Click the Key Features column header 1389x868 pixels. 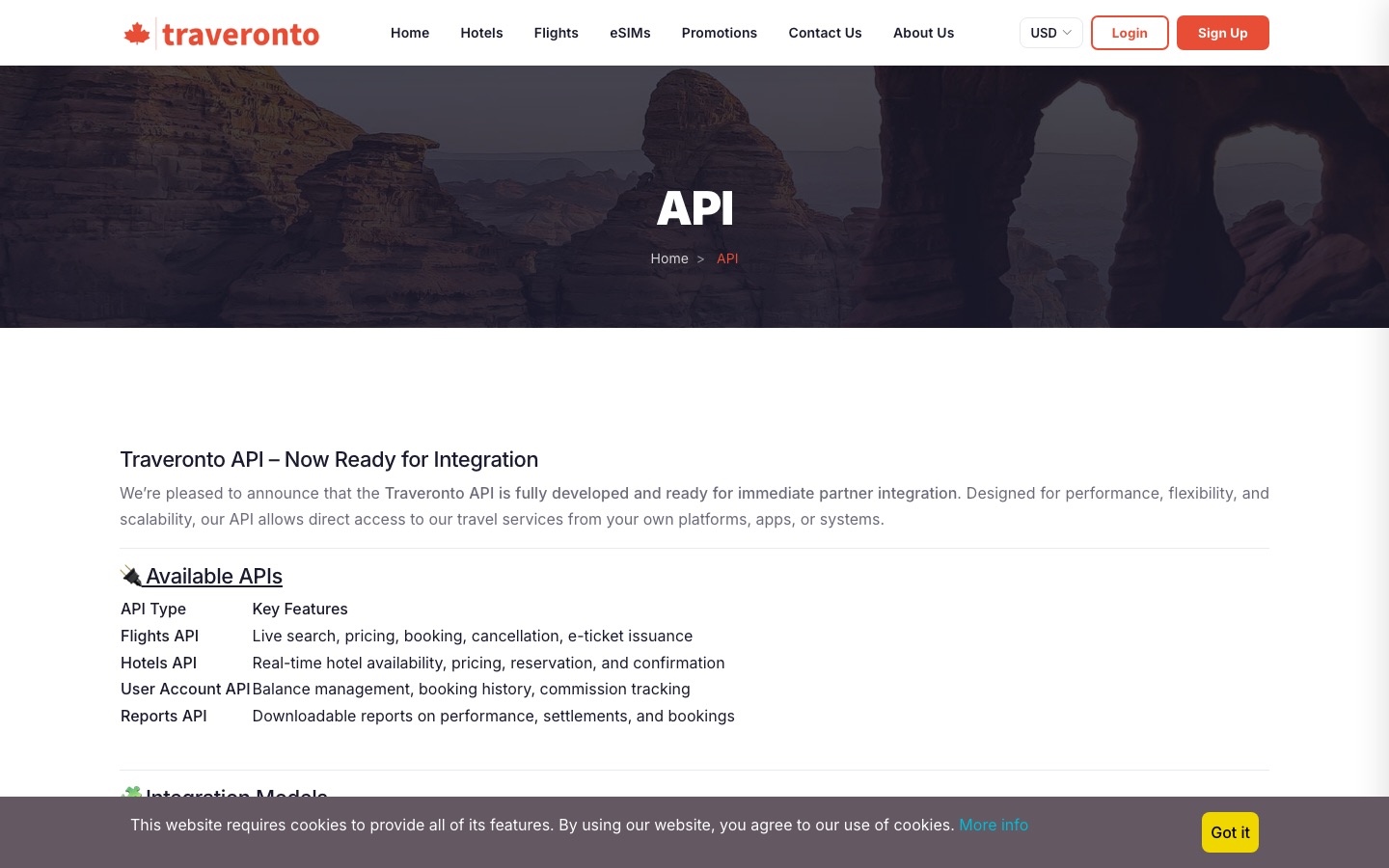(x=300, y=609)
